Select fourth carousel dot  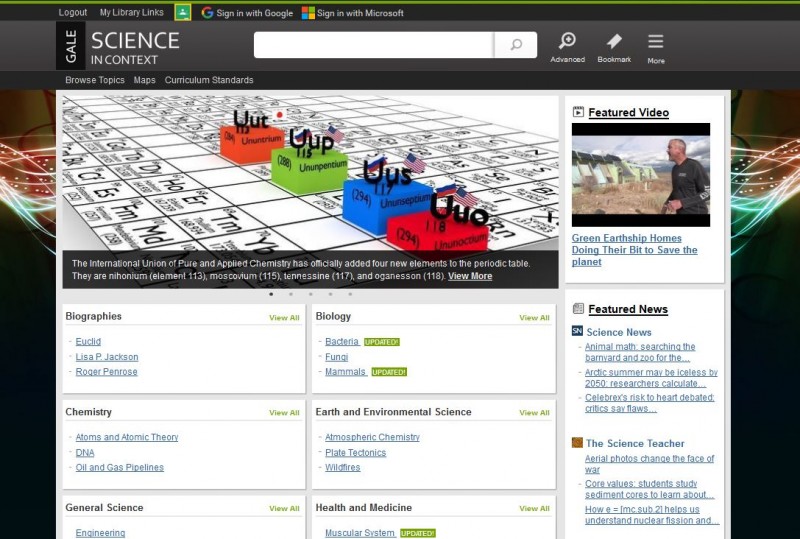330,294
